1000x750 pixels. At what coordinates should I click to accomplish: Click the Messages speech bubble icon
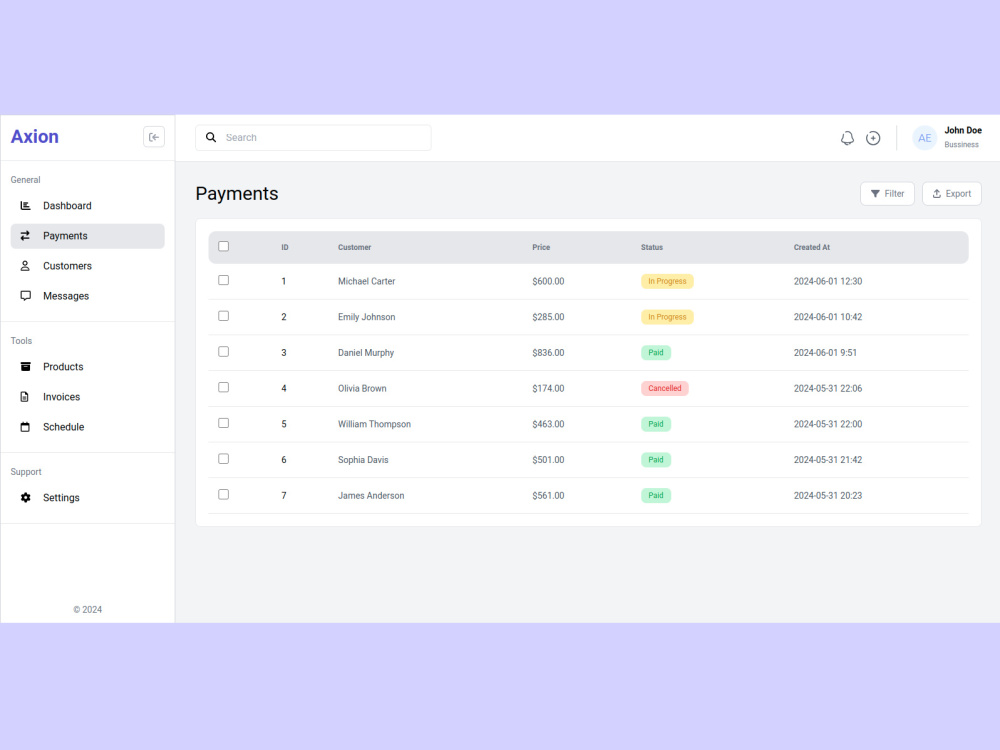coord(26,296)
